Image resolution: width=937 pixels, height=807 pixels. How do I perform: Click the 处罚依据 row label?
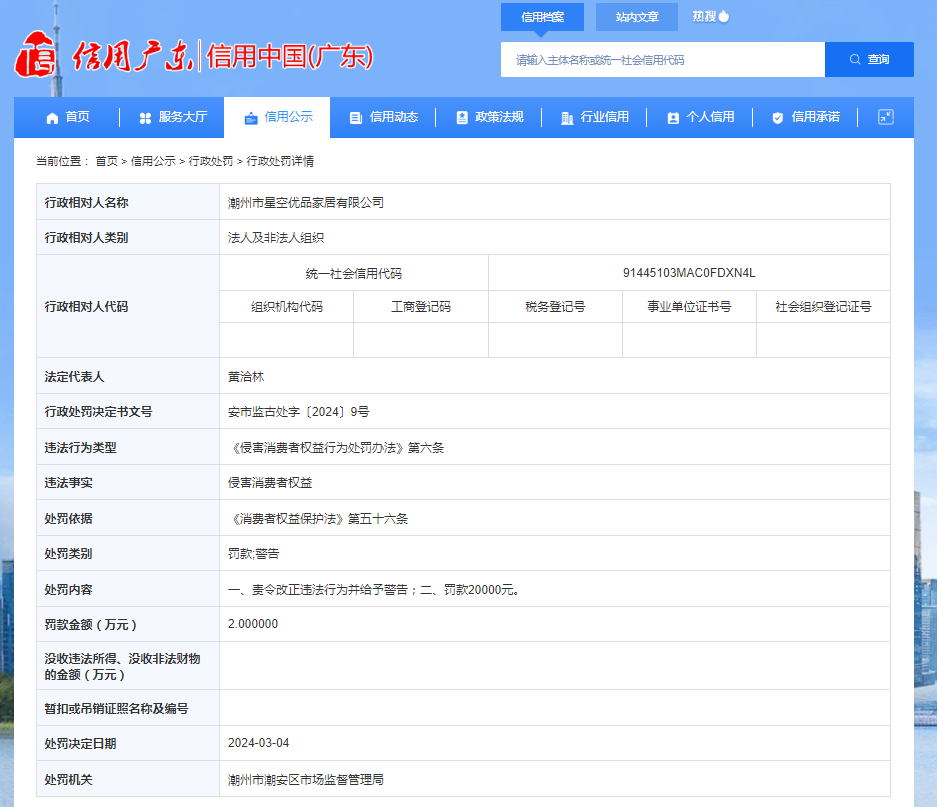pyautogui.click(x=68, y=519)
